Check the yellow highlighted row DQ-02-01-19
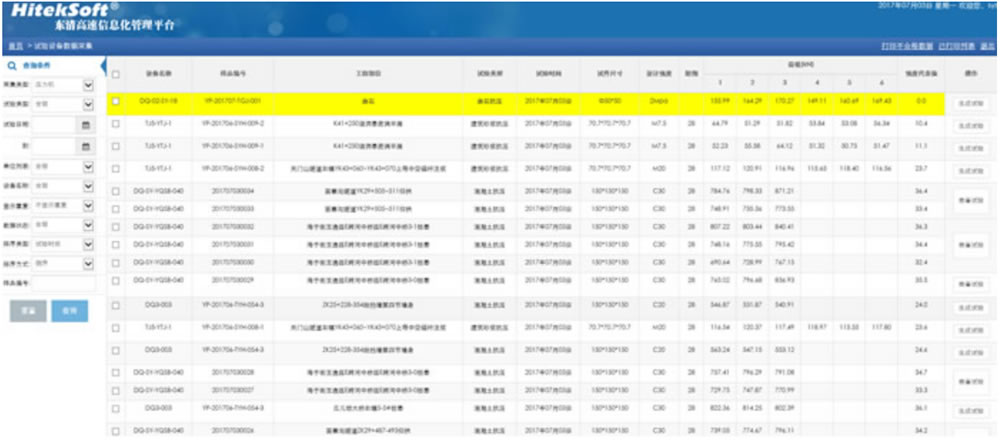 (x=116, y=101)
